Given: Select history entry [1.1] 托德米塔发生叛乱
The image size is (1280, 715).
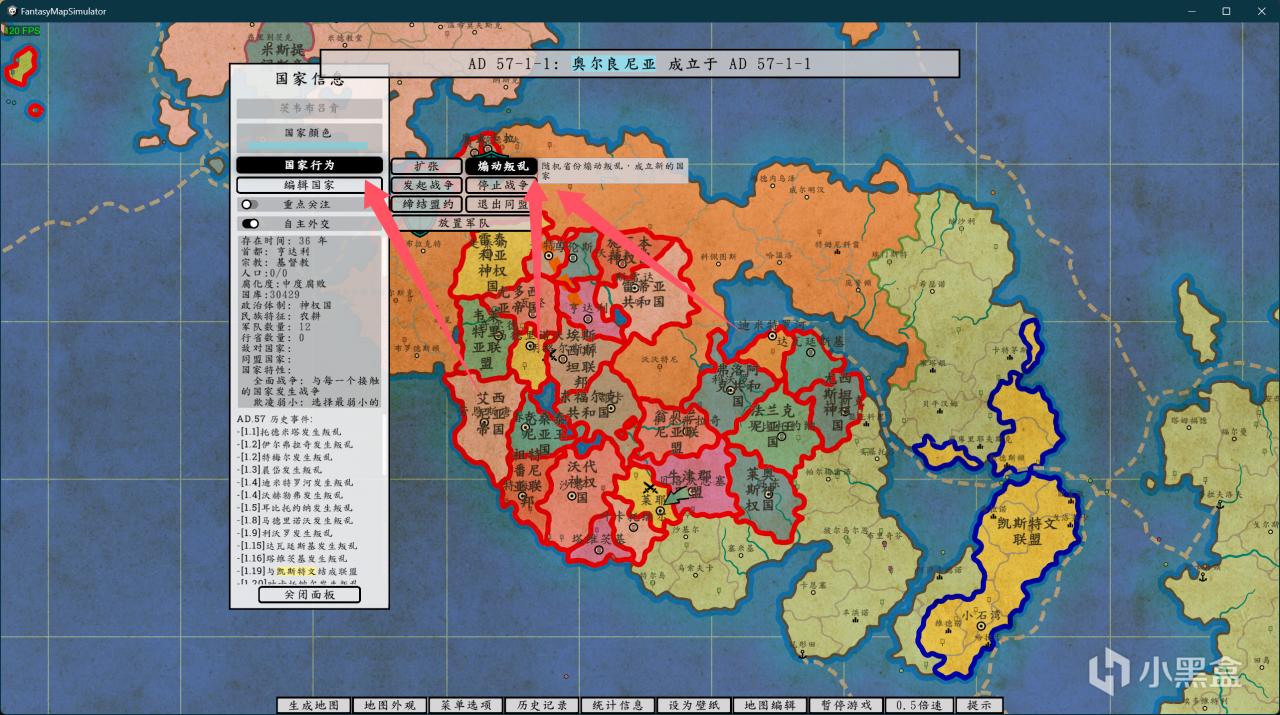Looking at the screenshot, I should [x=289, y=431].
